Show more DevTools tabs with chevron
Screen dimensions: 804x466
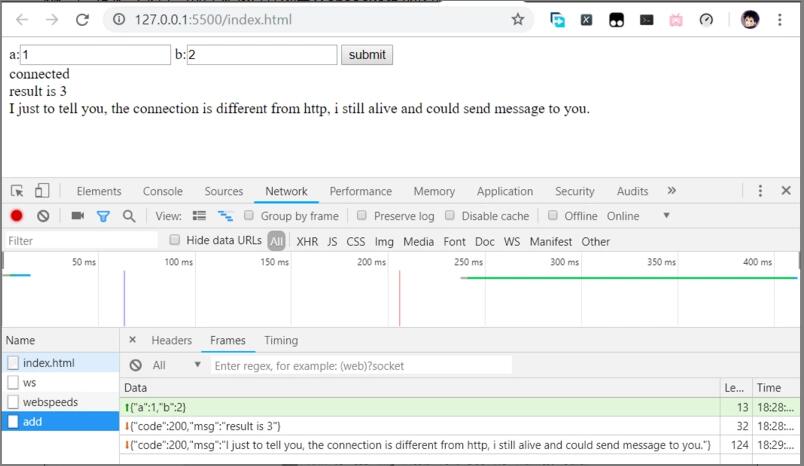click(x=671, y=191)
